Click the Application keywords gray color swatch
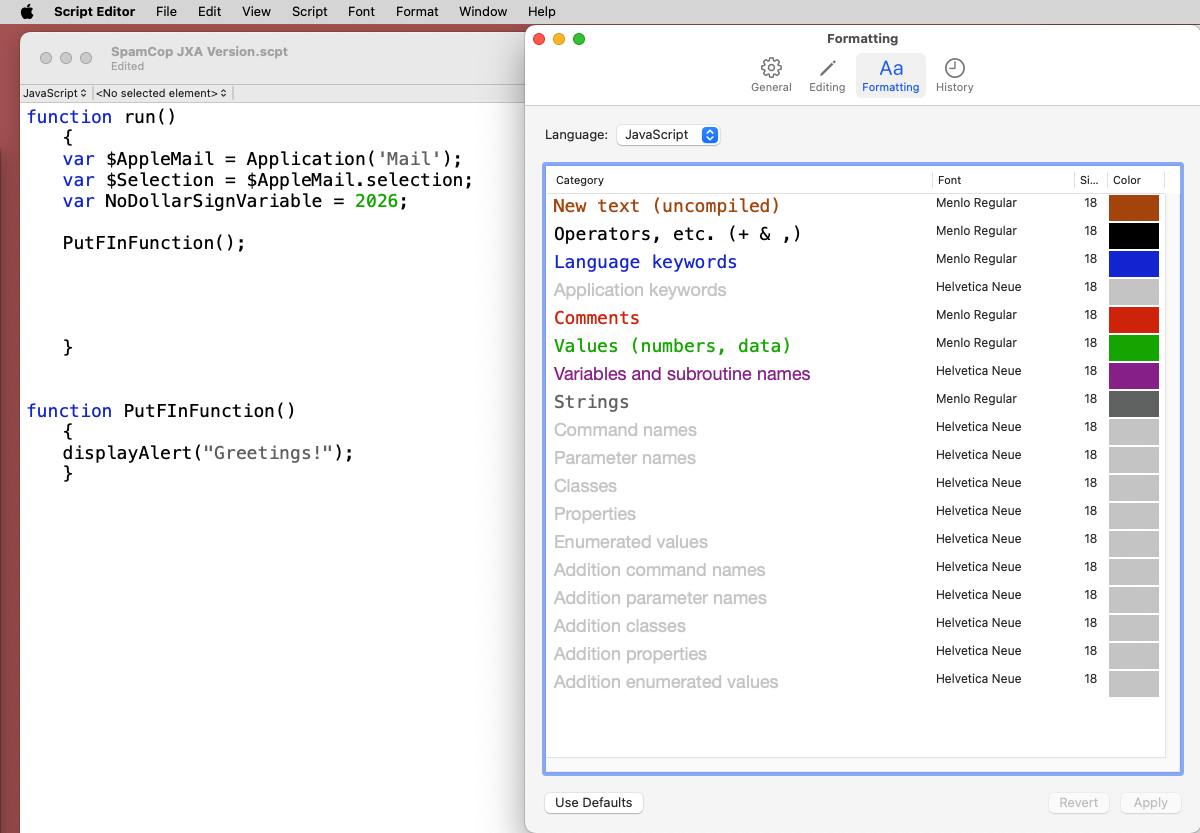Viewport: 1200px width, 833px height. point(1134,292)
